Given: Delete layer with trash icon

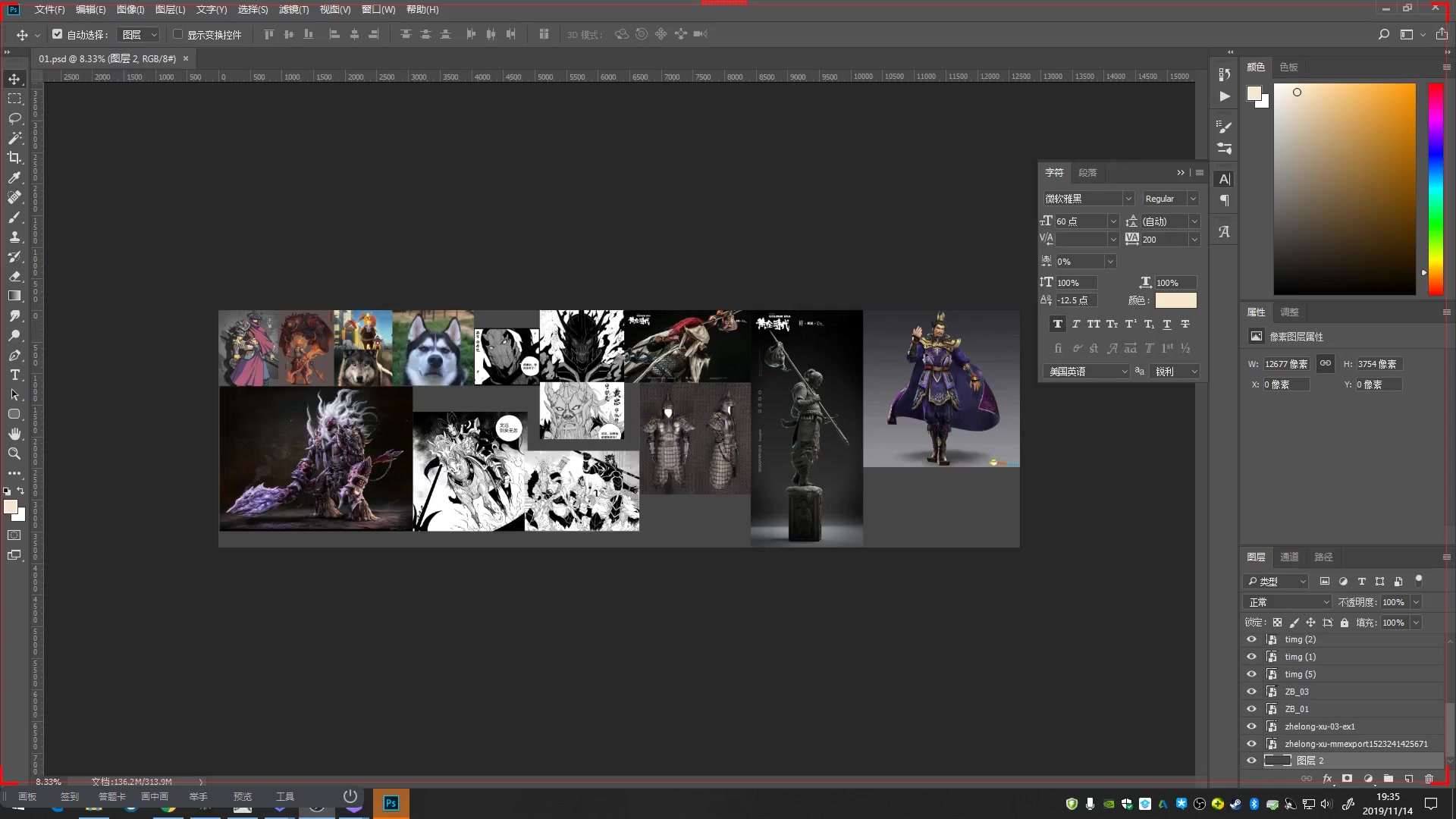Looking at the screenshot, I should tap(1429, 779).
